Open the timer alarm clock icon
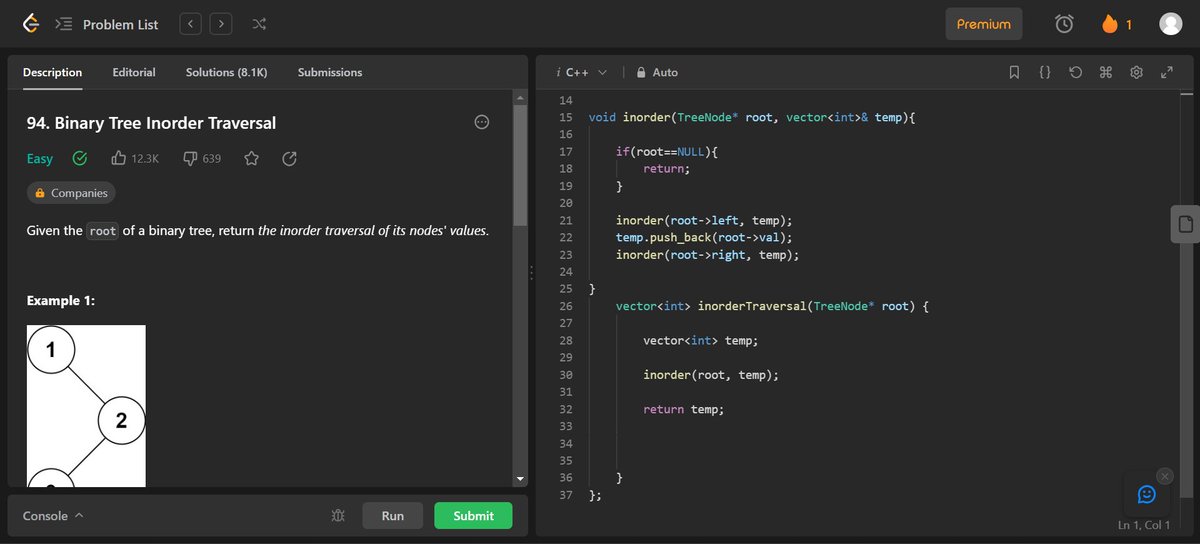Viewport: 1200px width, 544px height. 1065,24
